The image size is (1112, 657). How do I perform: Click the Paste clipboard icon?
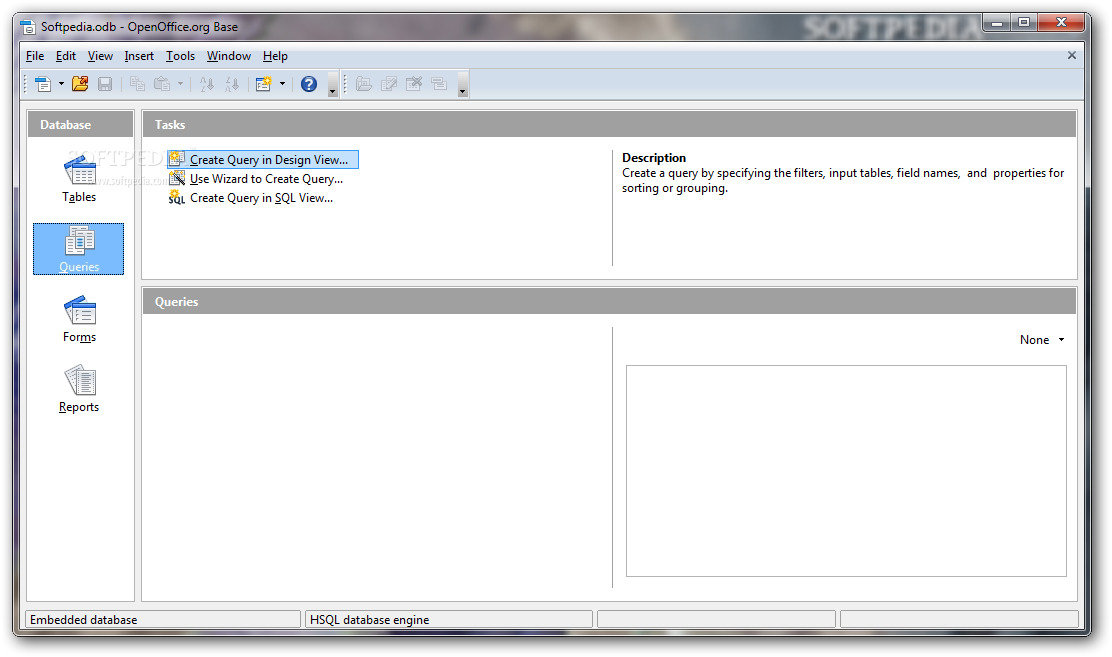pyautogui.click(x=162, y=84)
